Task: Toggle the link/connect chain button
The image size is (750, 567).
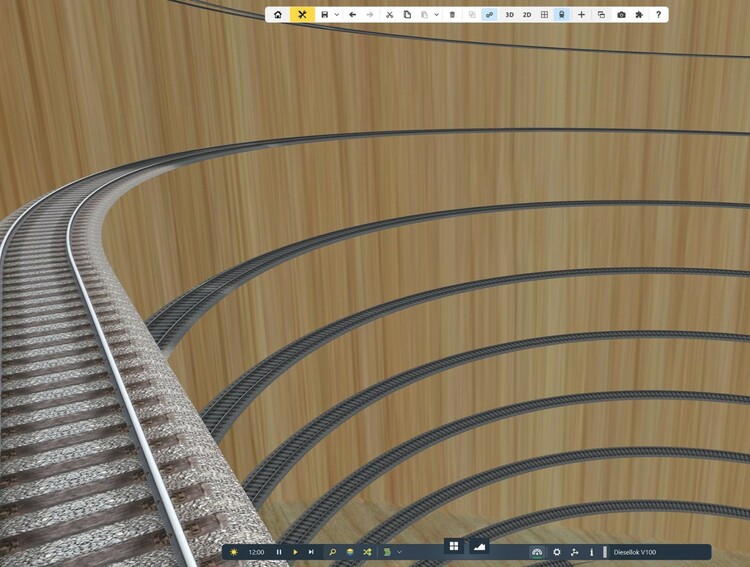Action: [x=489, y=15]
